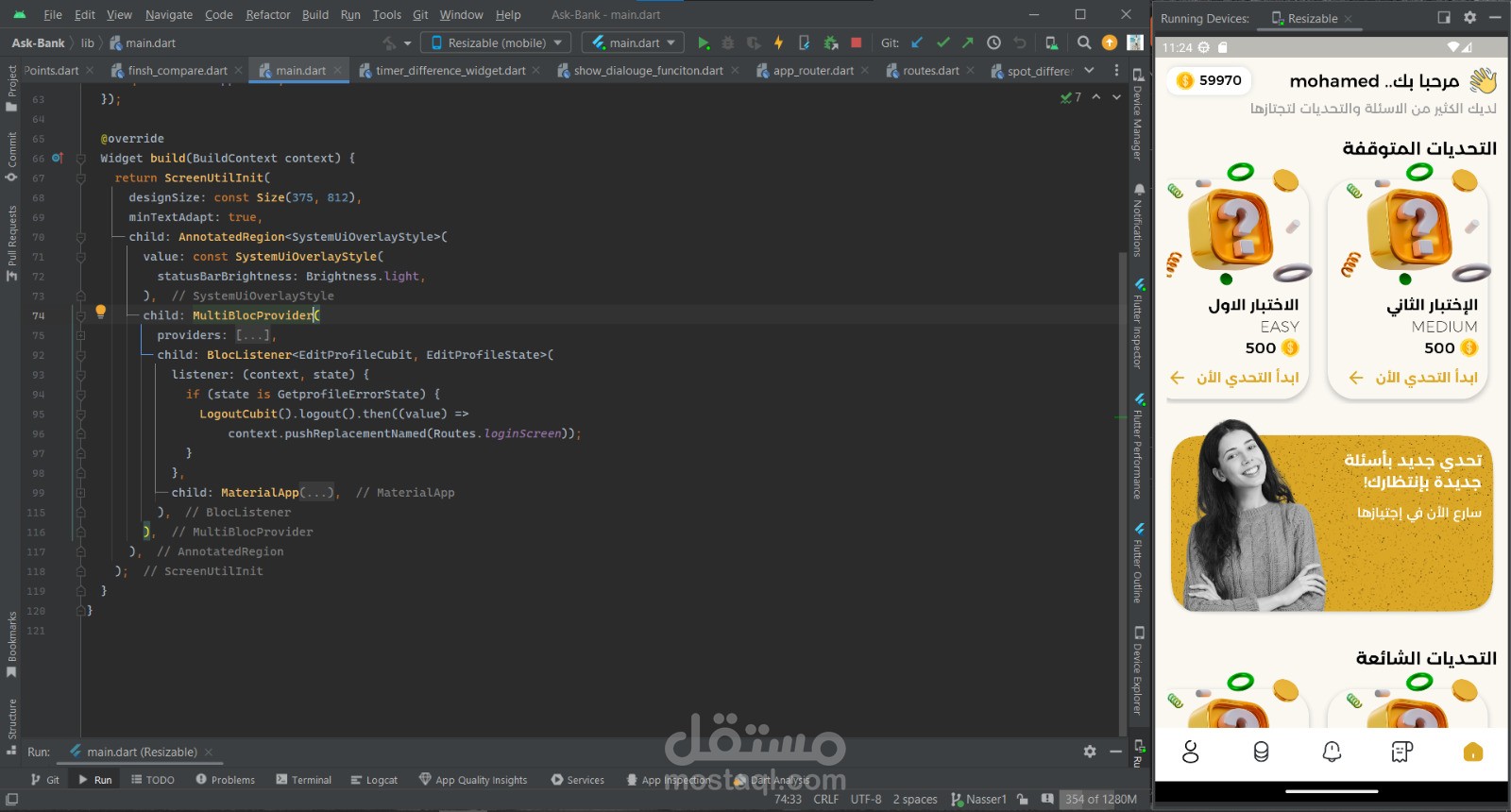Click memory indicator 354 of 1280M
Screen dimensions: 1511x812
coord(1100,799)
